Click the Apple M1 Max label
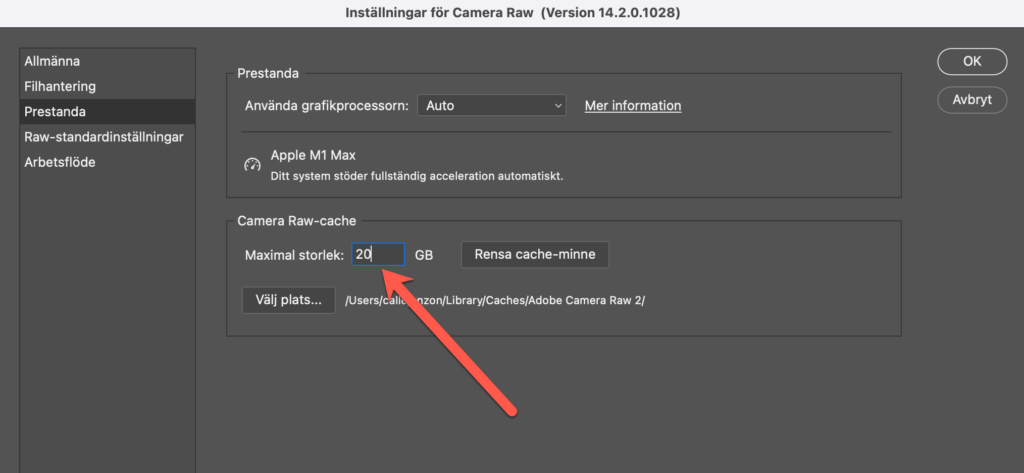1024x473 pixels. (313, 156)
